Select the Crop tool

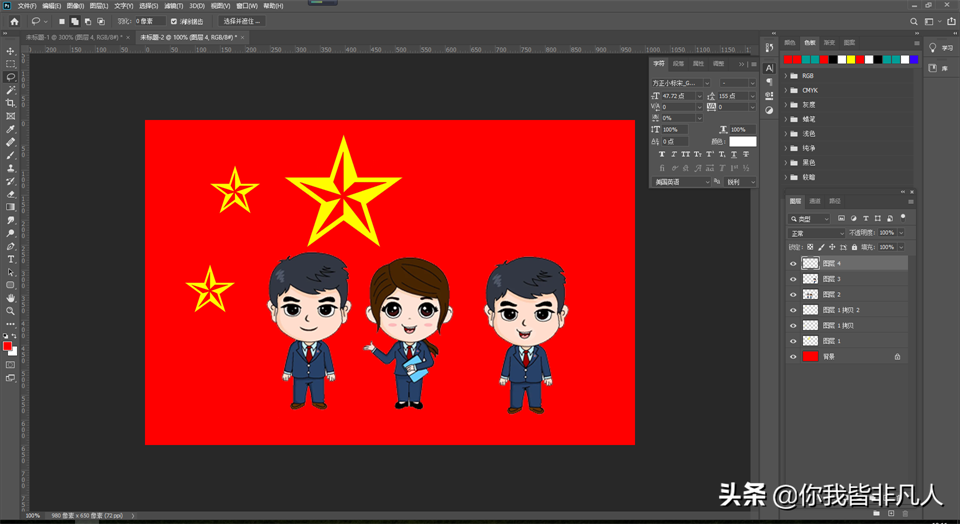(x=10, y=103)
